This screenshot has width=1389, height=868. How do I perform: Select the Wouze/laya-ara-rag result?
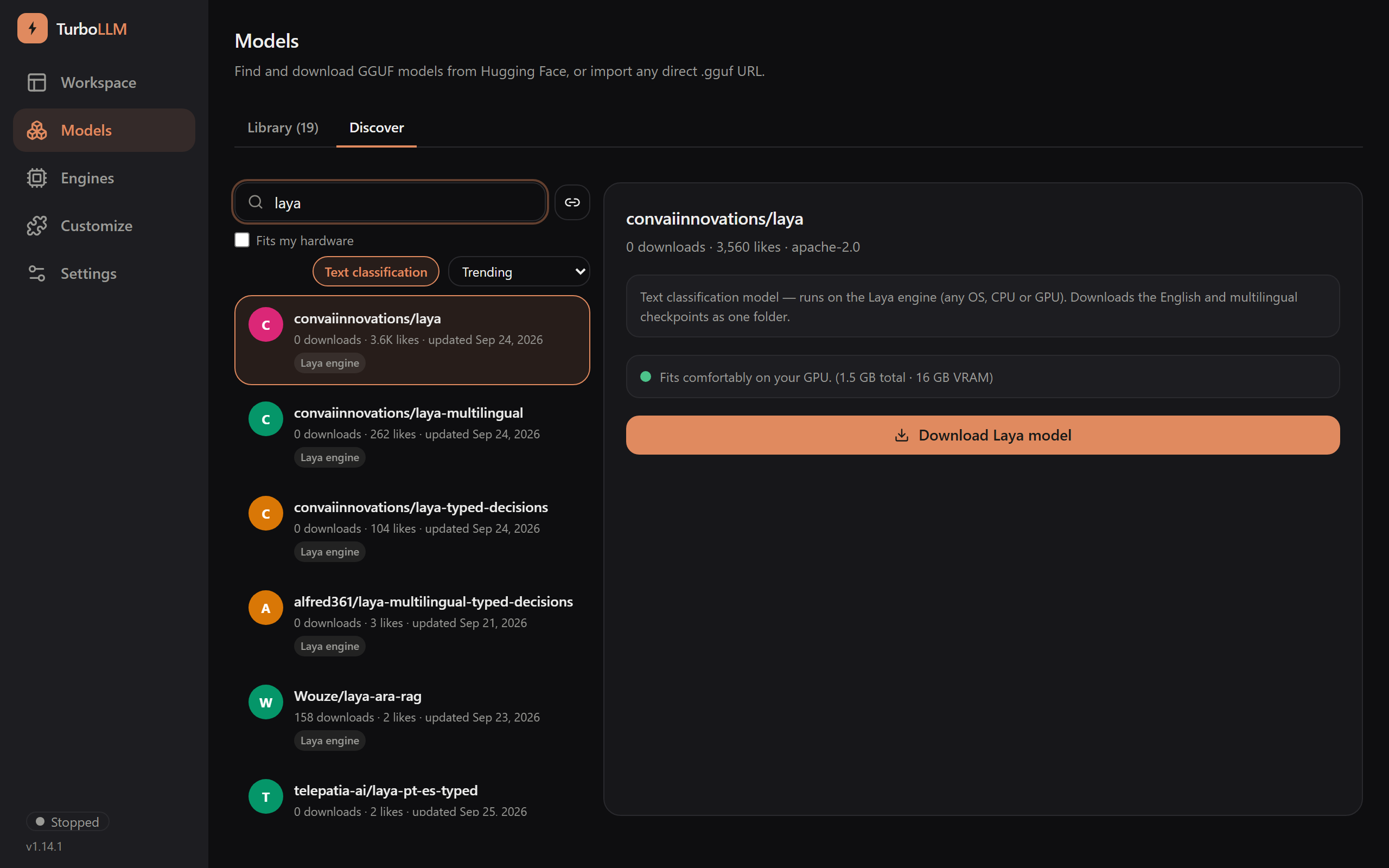412,718
